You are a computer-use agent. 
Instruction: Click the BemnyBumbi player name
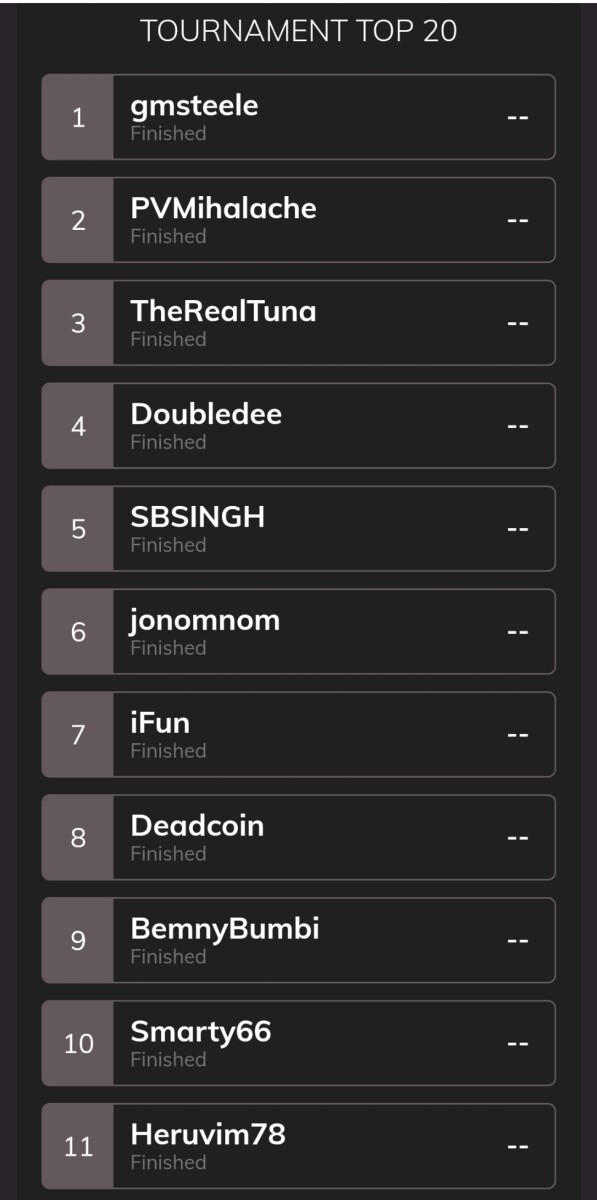pyautogui.click(x=225, y=929)
